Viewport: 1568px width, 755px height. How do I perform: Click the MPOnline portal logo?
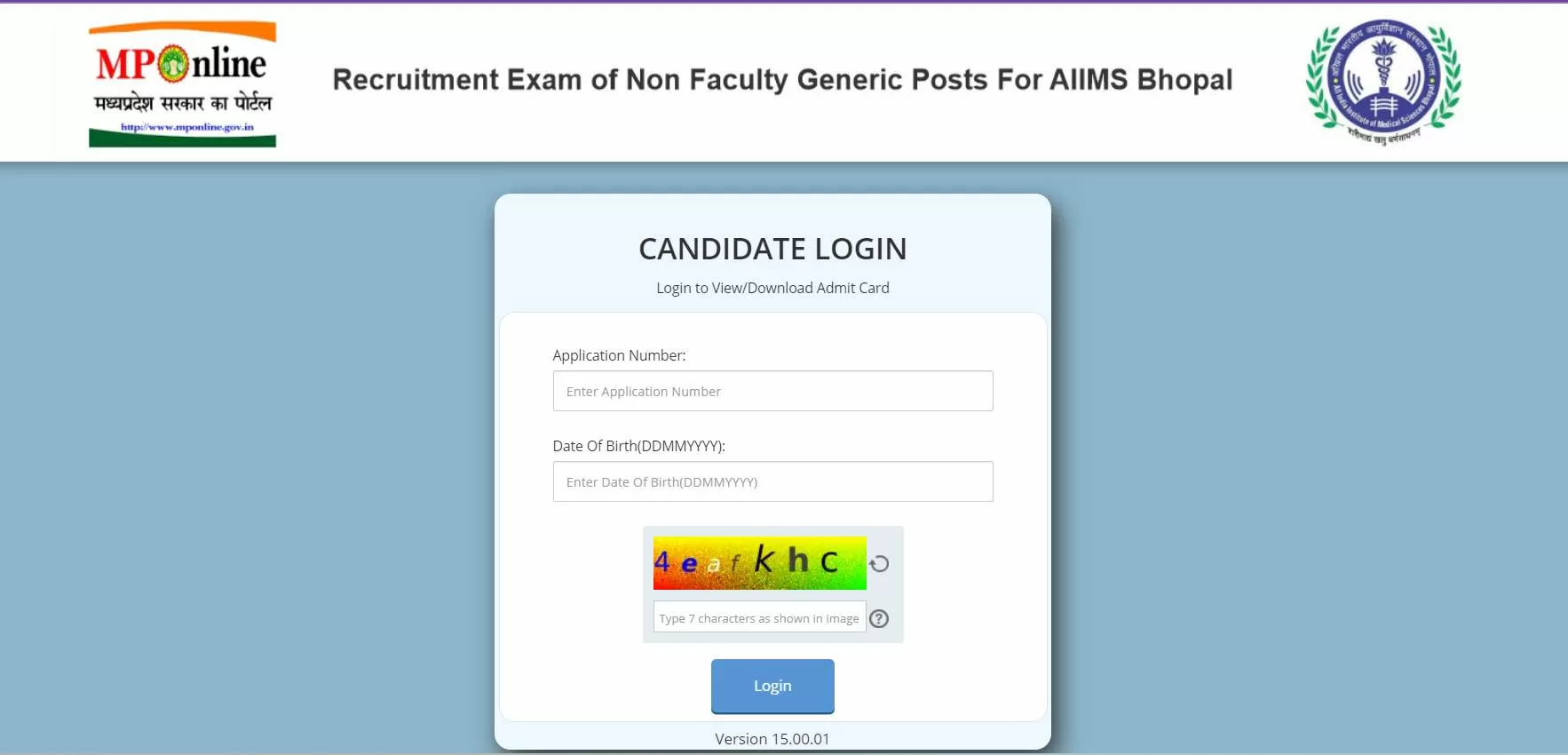click(182, 83)
